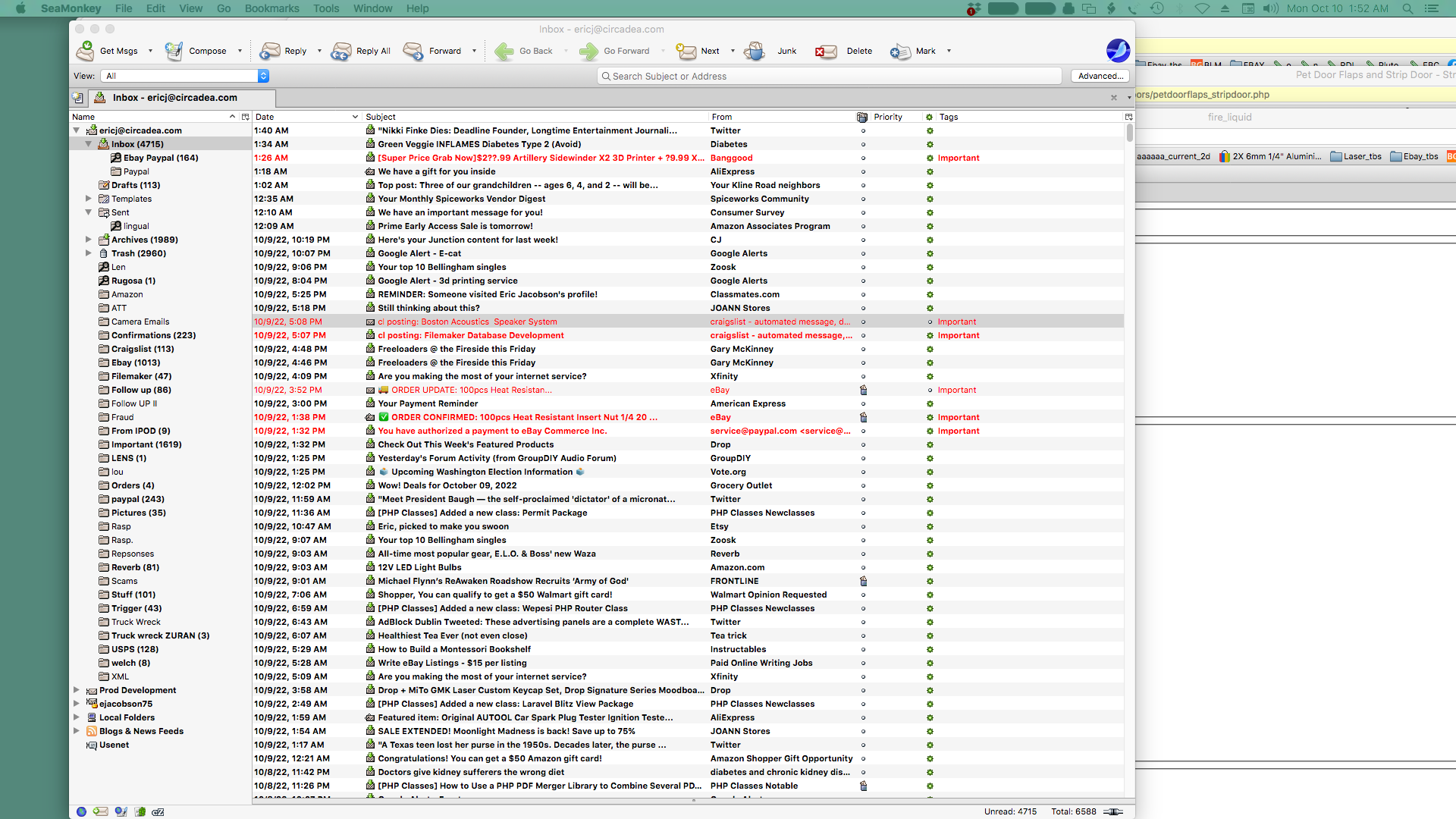Click the Junk mail icon
Viewport: 1456px width, 819px height.
point(755,51)
